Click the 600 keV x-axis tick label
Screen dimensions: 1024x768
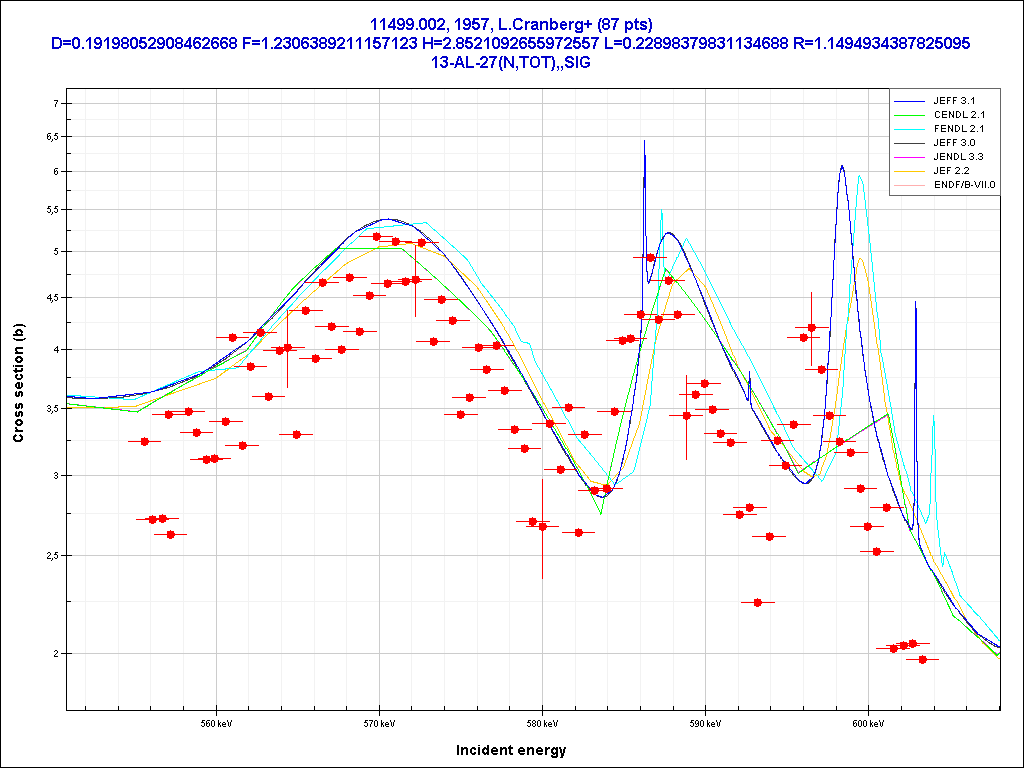coord(868,722)
